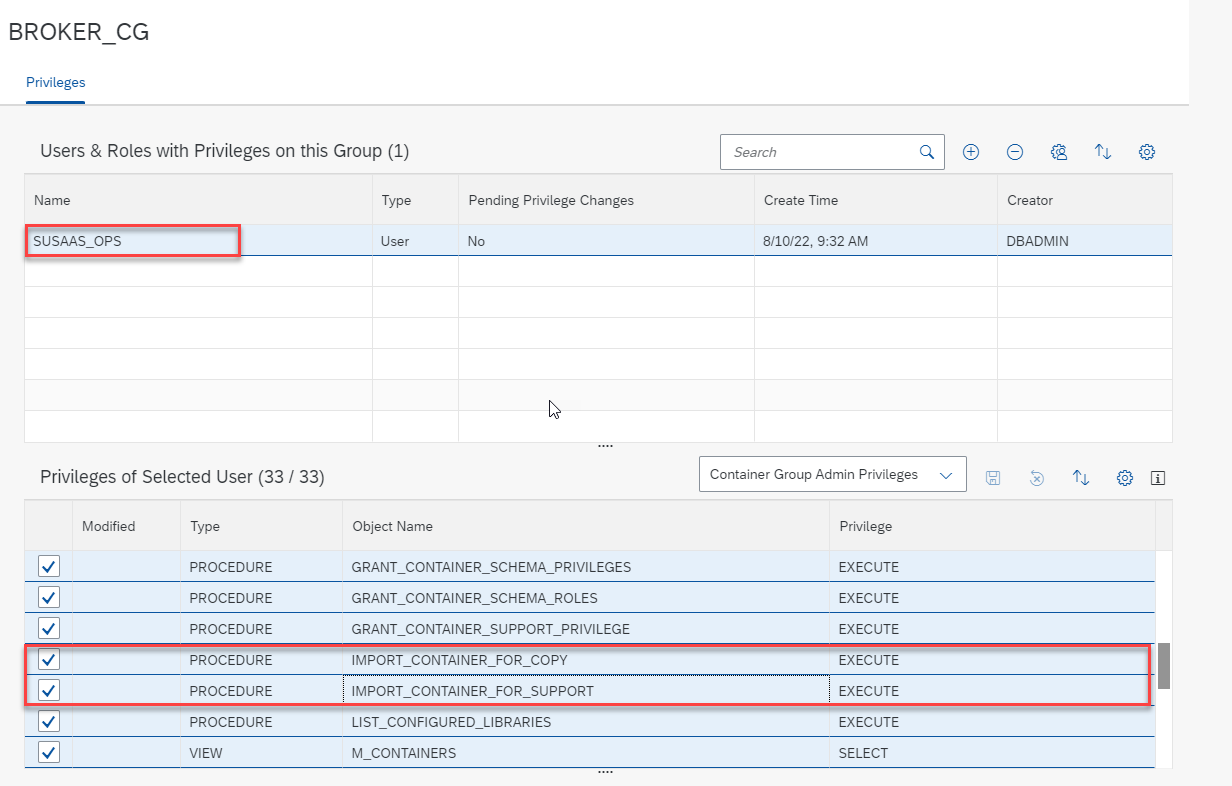
Task: Save the privilege changes
Action: 993,477
